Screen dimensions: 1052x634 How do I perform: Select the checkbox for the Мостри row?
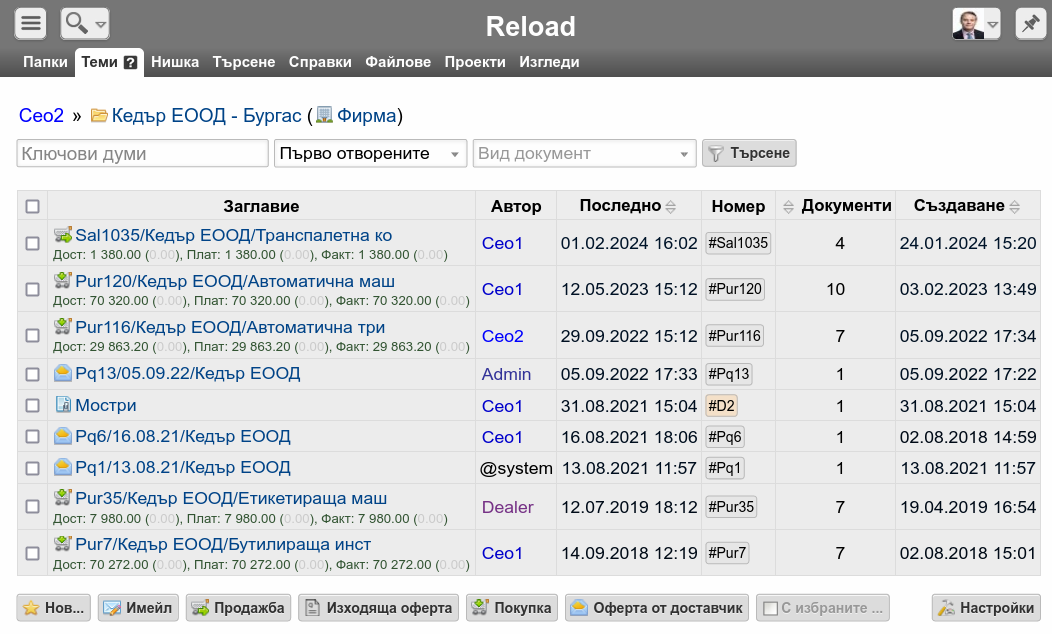[x=32, y=406]
